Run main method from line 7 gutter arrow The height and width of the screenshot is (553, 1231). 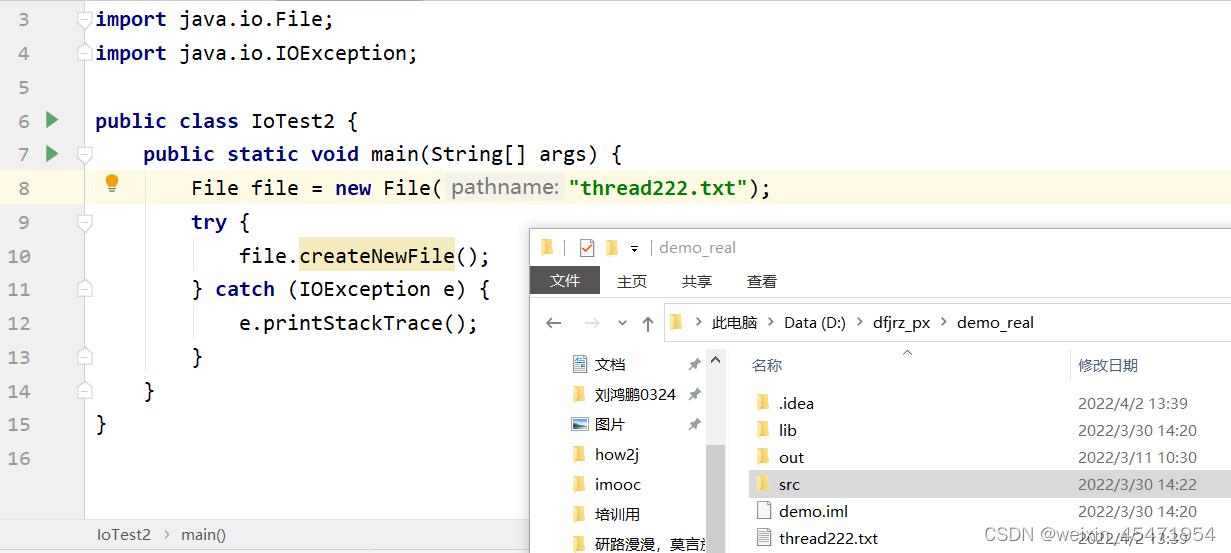pos(52,154)
